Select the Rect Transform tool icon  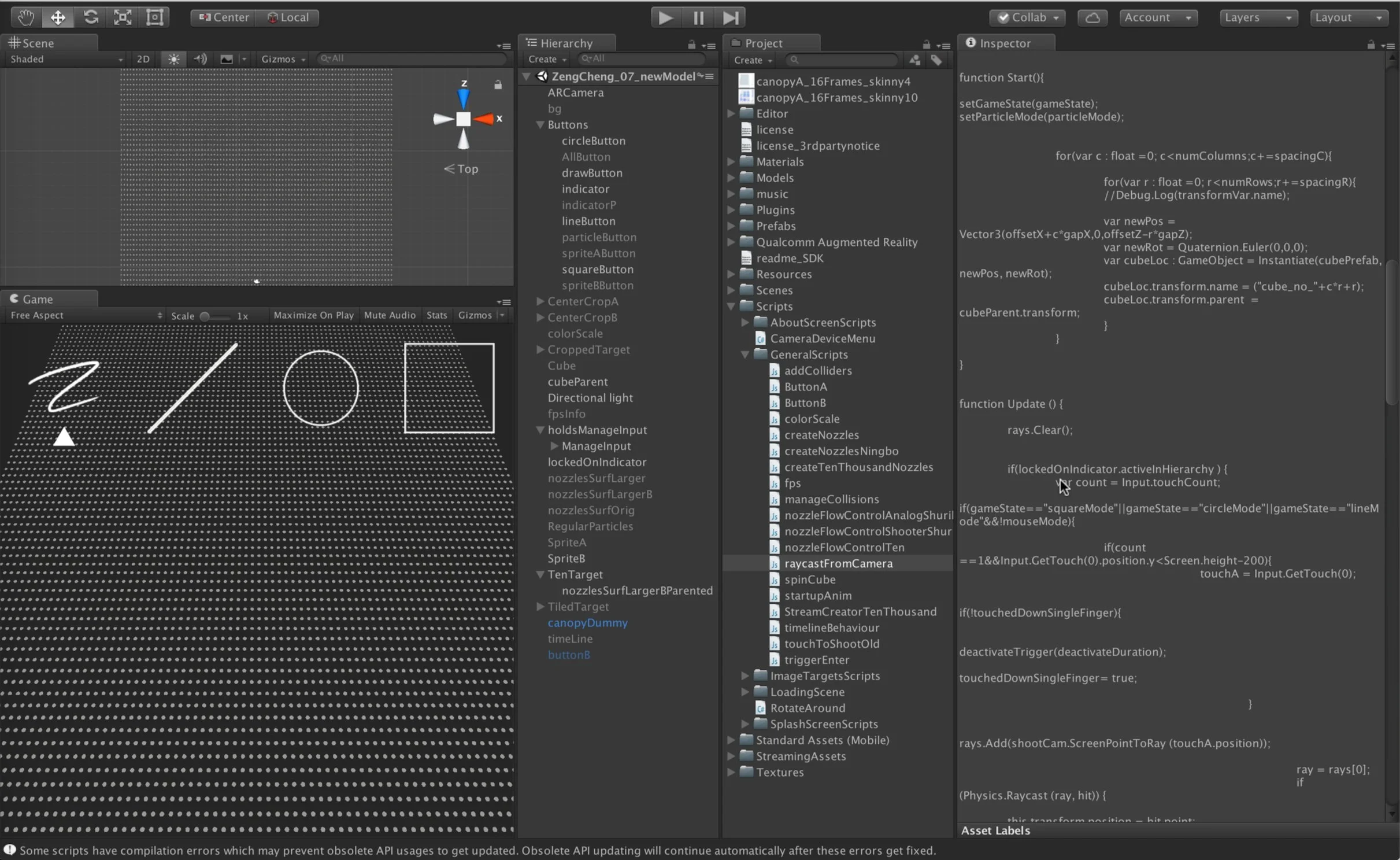point(154,17)
